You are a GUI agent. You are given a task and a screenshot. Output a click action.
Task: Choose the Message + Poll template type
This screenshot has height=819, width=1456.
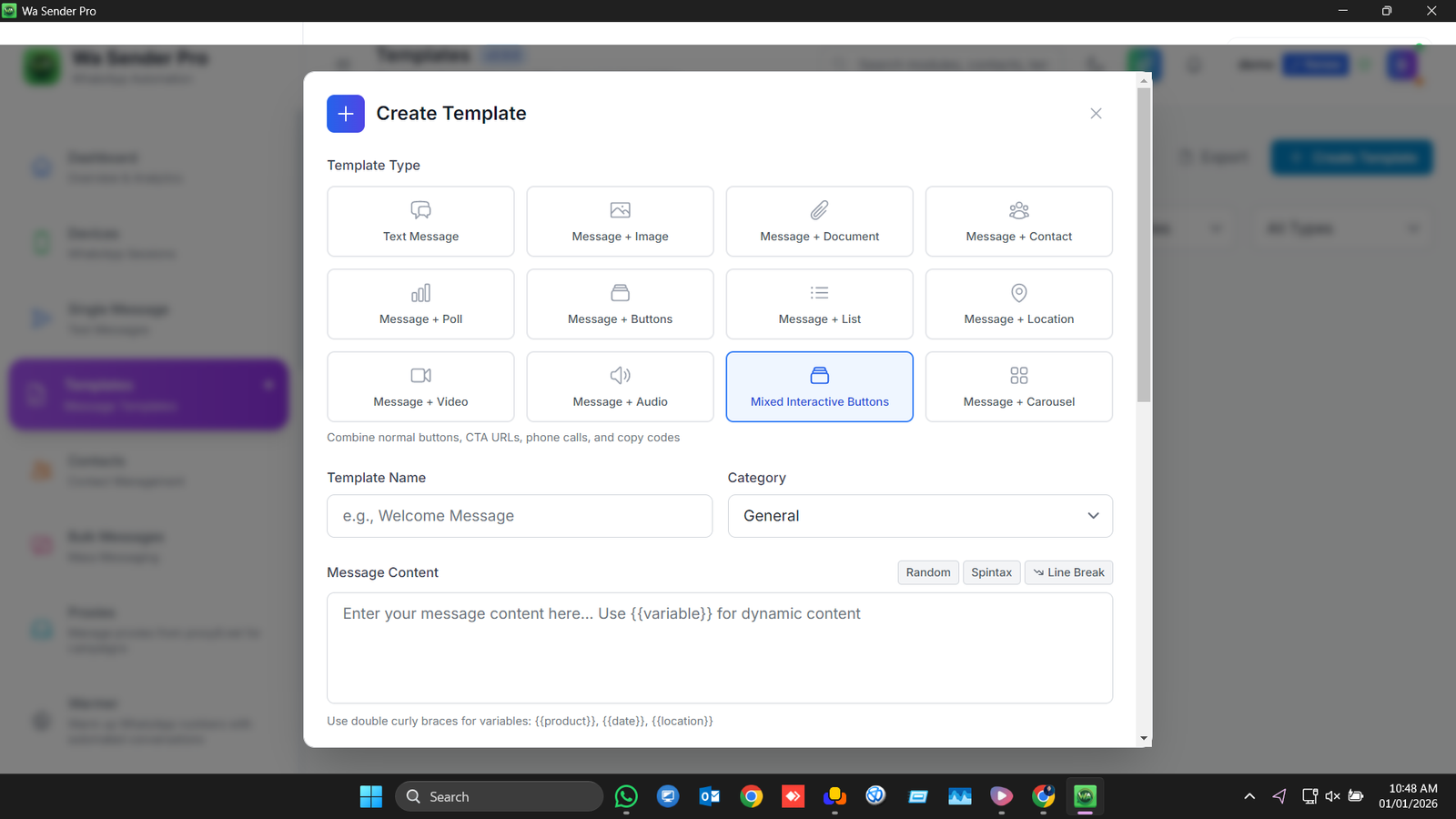pos(420,304)
